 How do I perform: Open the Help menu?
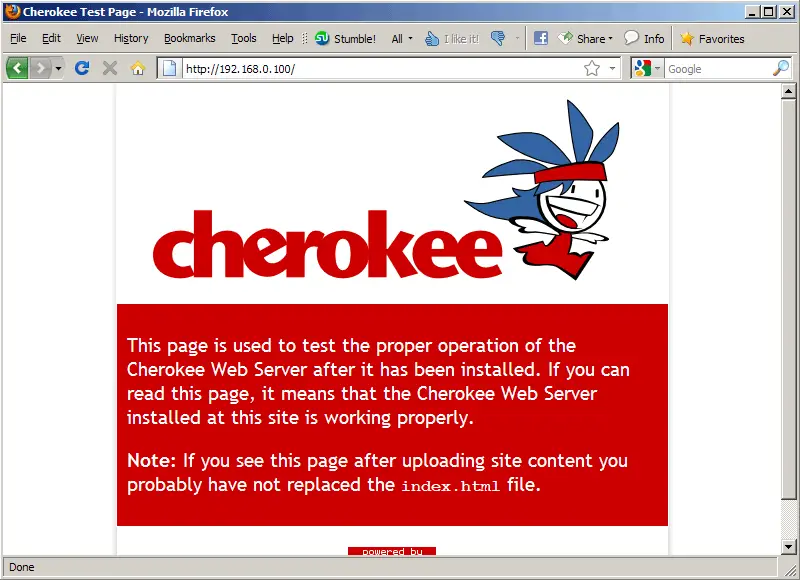point(283,38)
